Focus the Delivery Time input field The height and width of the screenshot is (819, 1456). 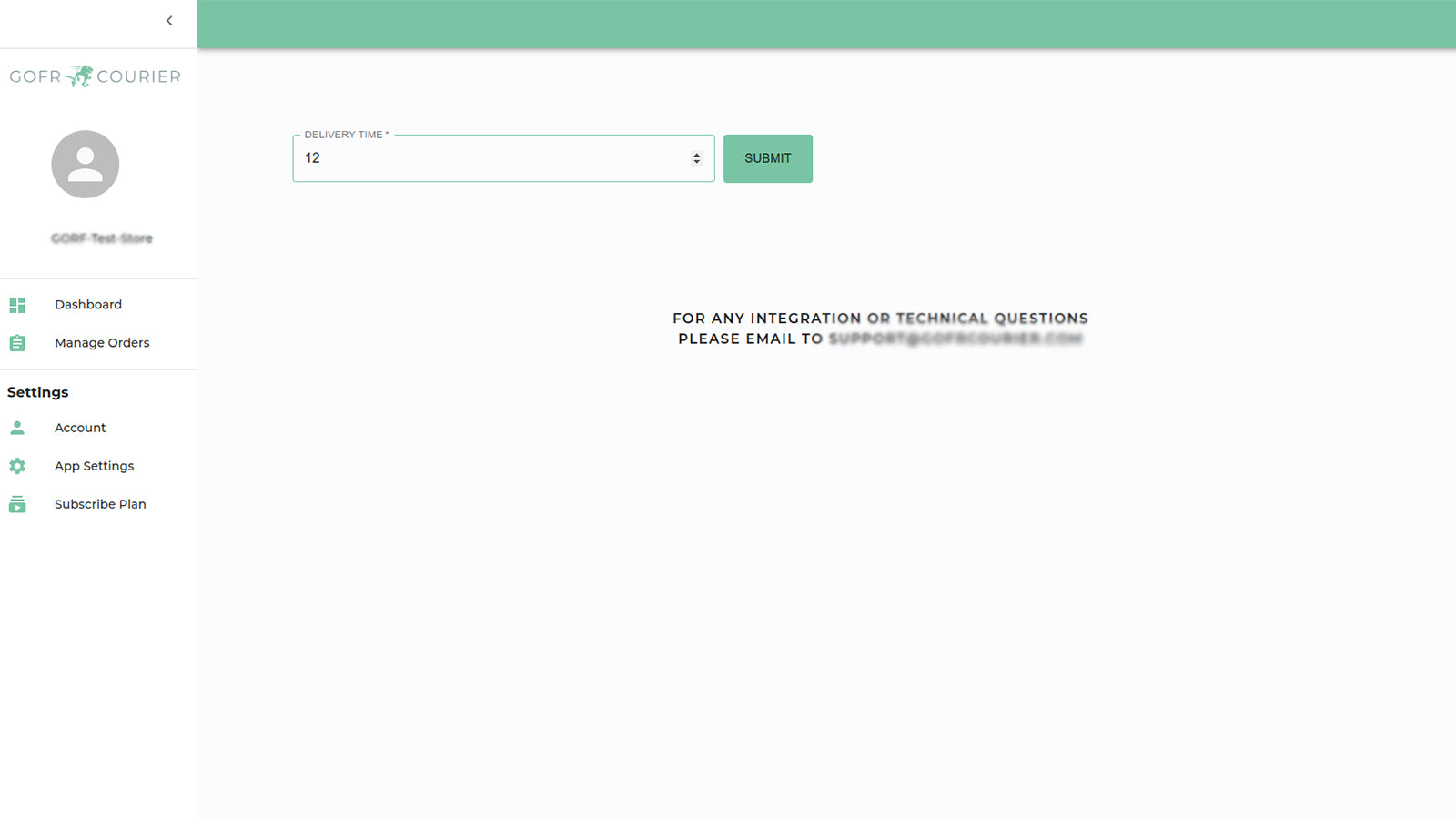click(x=503, y=158)
